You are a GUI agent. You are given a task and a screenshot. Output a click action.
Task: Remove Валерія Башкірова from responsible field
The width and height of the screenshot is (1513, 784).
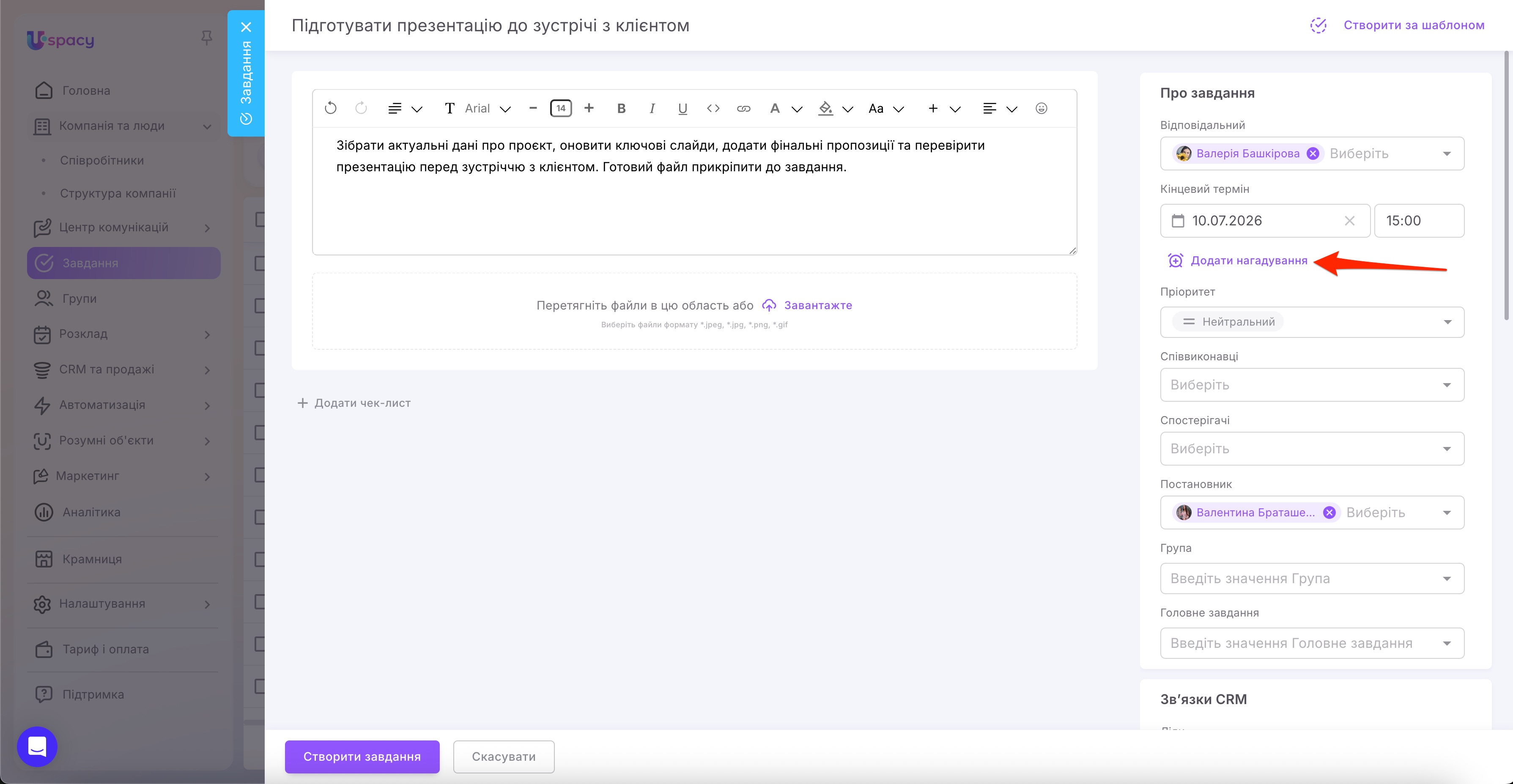(1312, 153)
